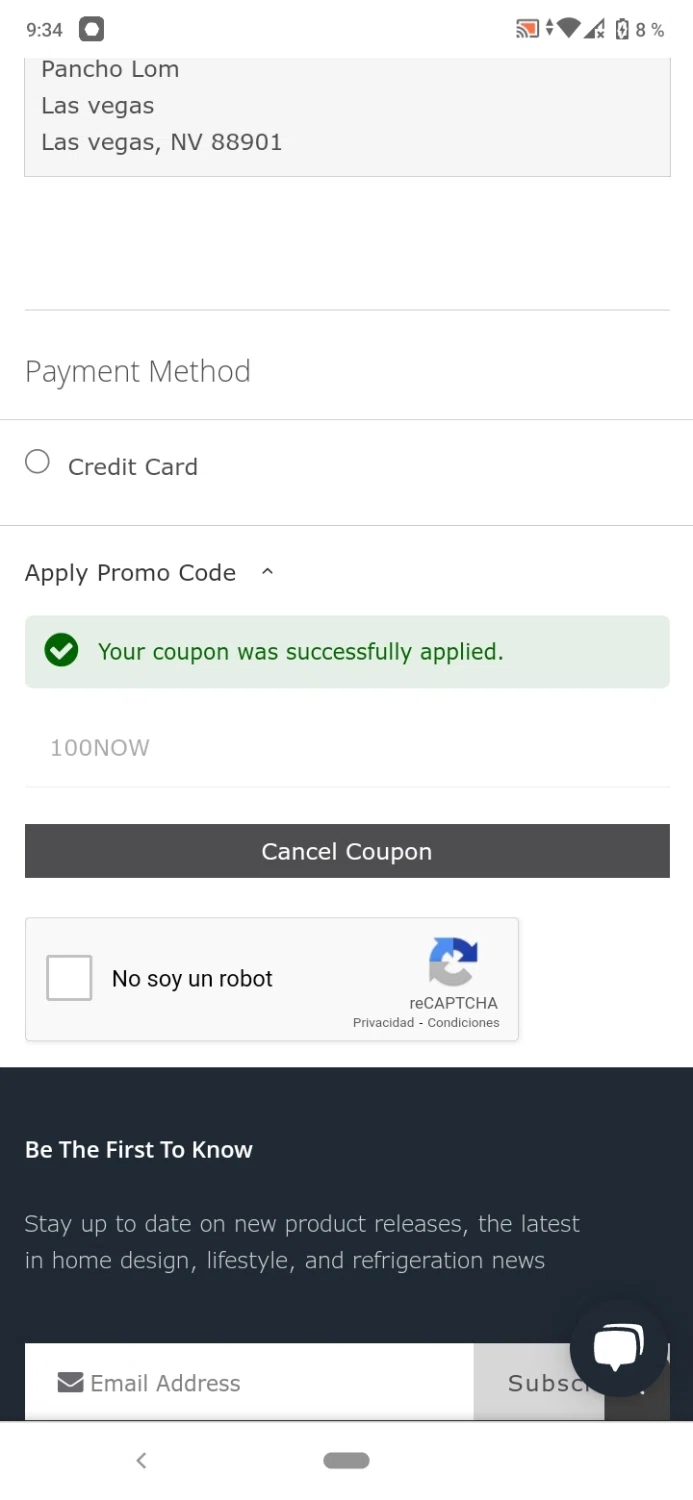This screenshot has width=693, height=1500.
Task: Tap the battery icon in status bar
Action: tap(622, 29)
